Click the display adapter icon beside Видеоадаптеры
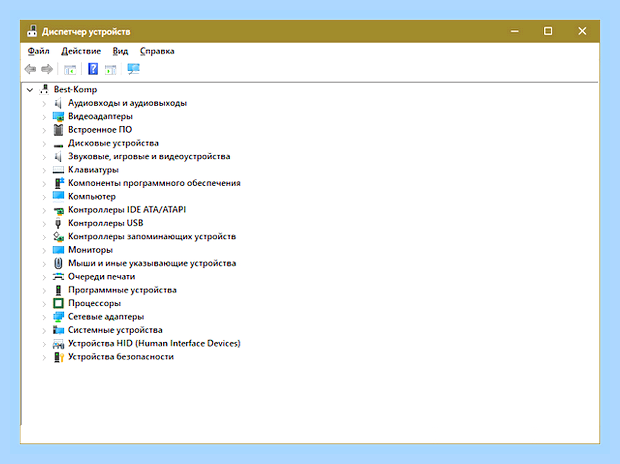Viewport: 620px width, 464px height. point(58,116)
